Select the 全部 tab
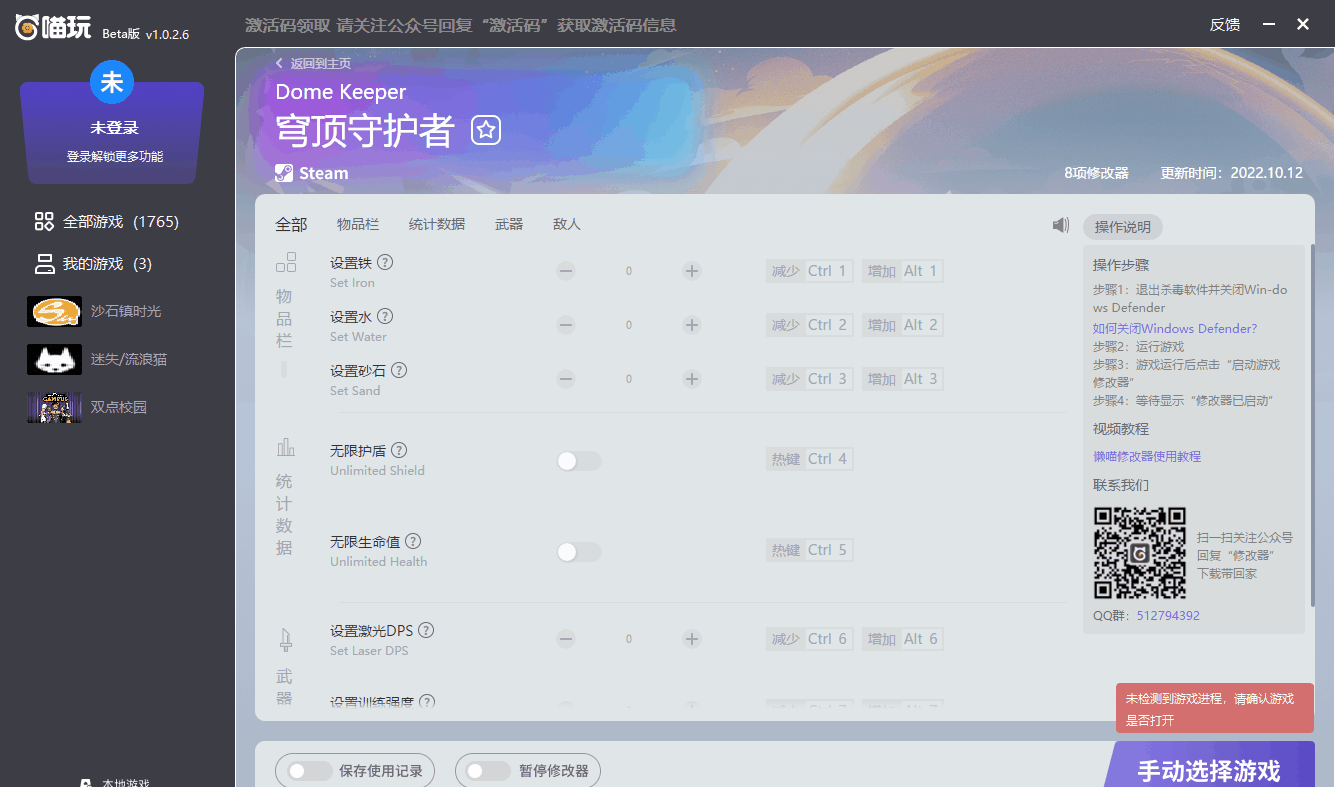1335x787 pixels. (x=291, y=225)
